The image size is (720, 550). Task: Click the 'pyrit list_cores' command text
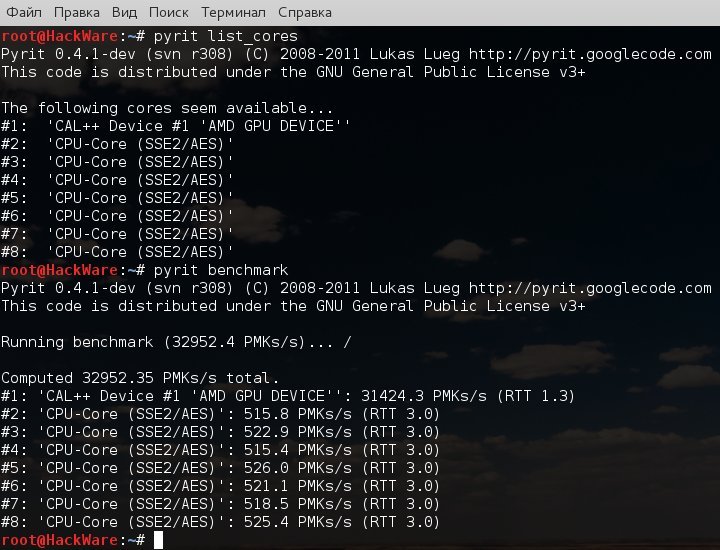225,36
